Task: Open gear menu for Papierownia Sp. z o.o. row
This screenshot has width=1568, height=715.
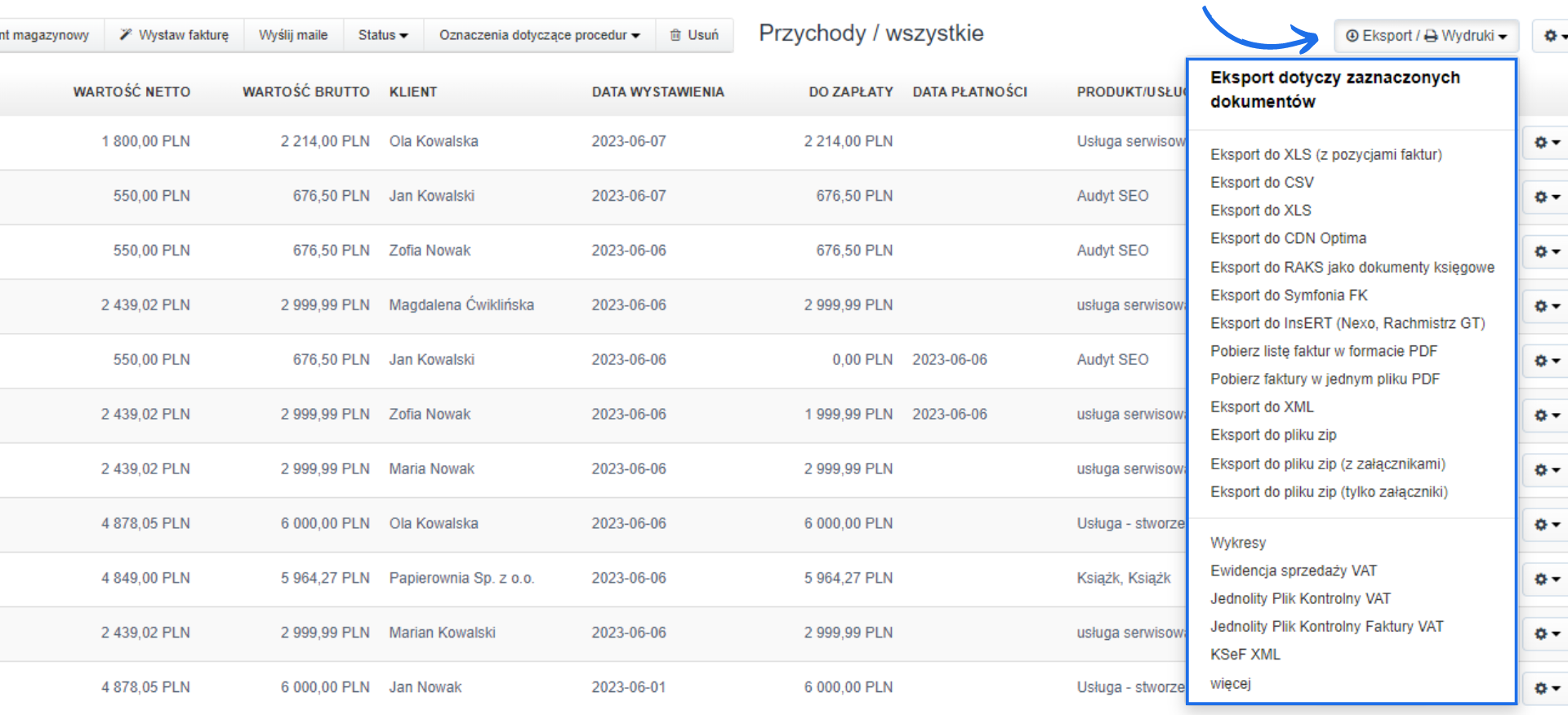Action: 1547,579
